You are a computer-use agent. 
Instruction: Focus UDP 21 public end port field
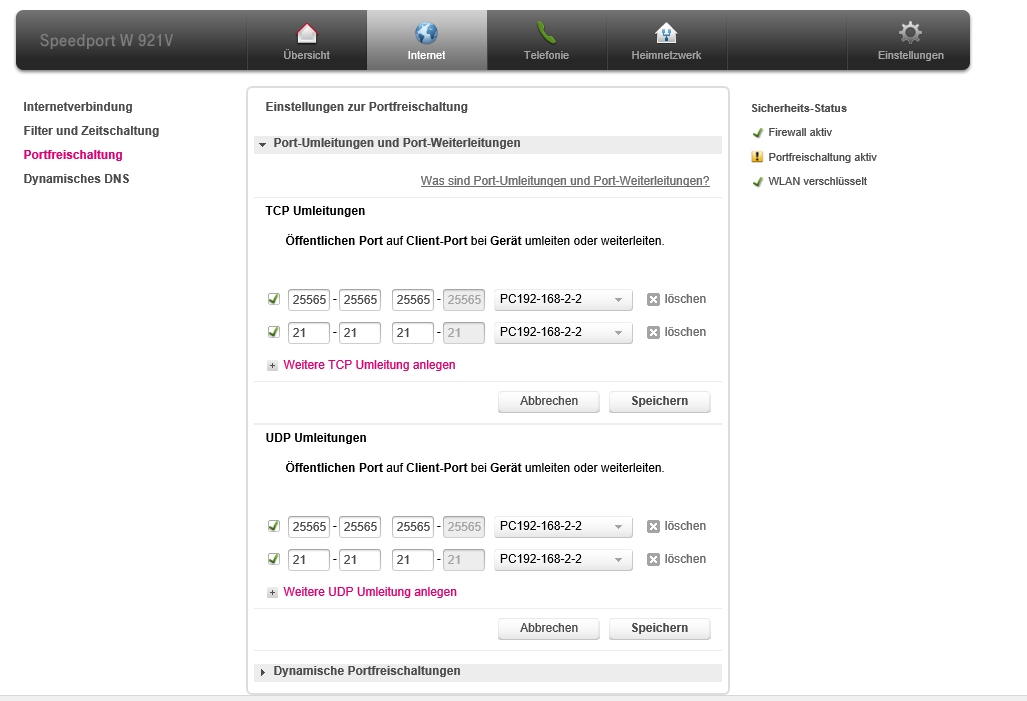tap(360, 559)
